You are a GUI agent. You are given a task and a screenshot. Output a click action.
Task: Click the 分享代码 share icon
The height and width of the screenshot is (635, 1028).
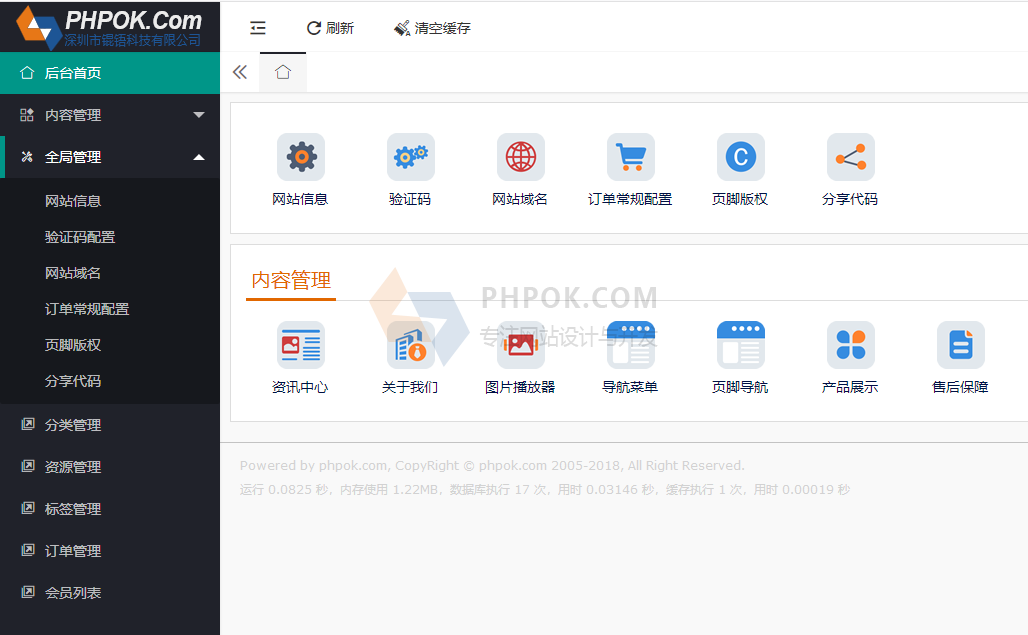point(850,157)
